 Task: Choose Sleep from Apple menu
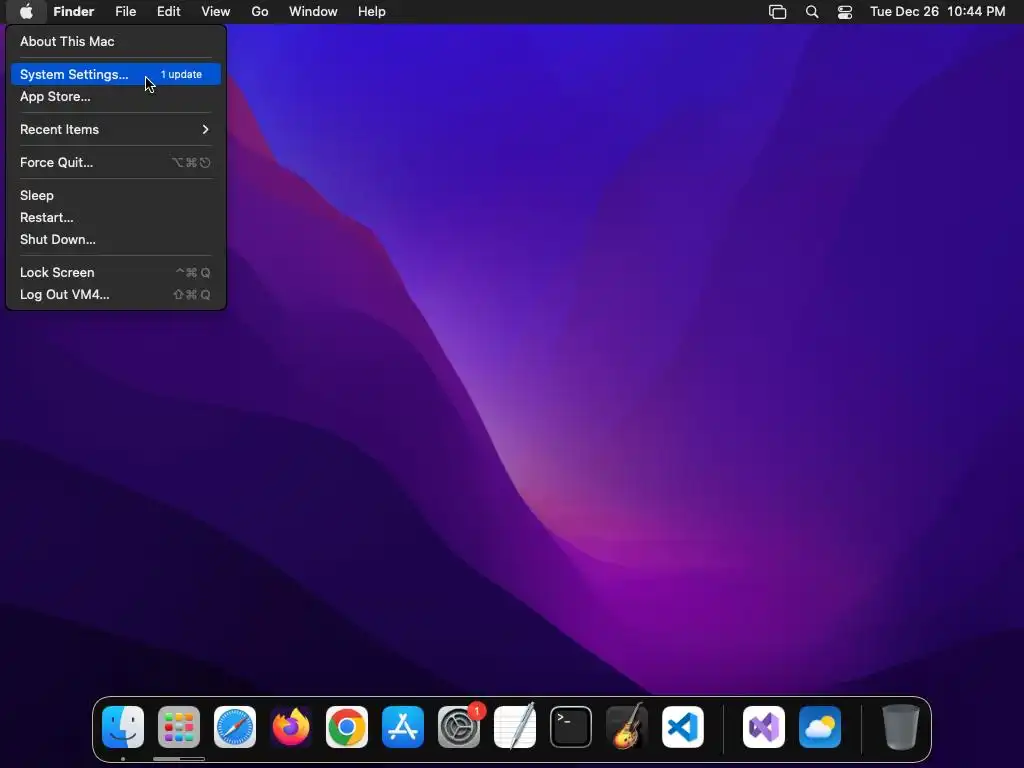pyautogui.click(x=116, y=195)
